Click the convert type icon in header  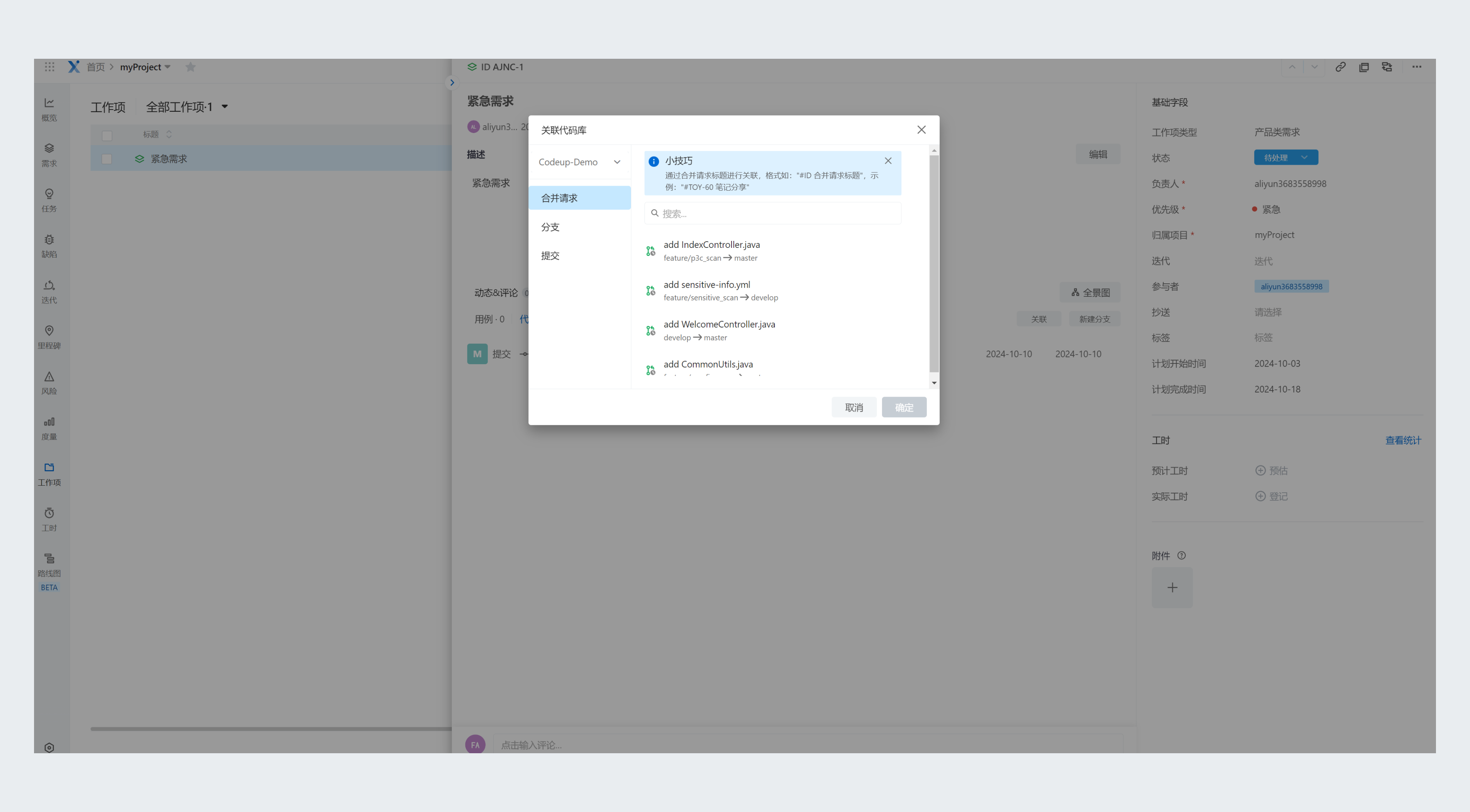(1387, 67)
